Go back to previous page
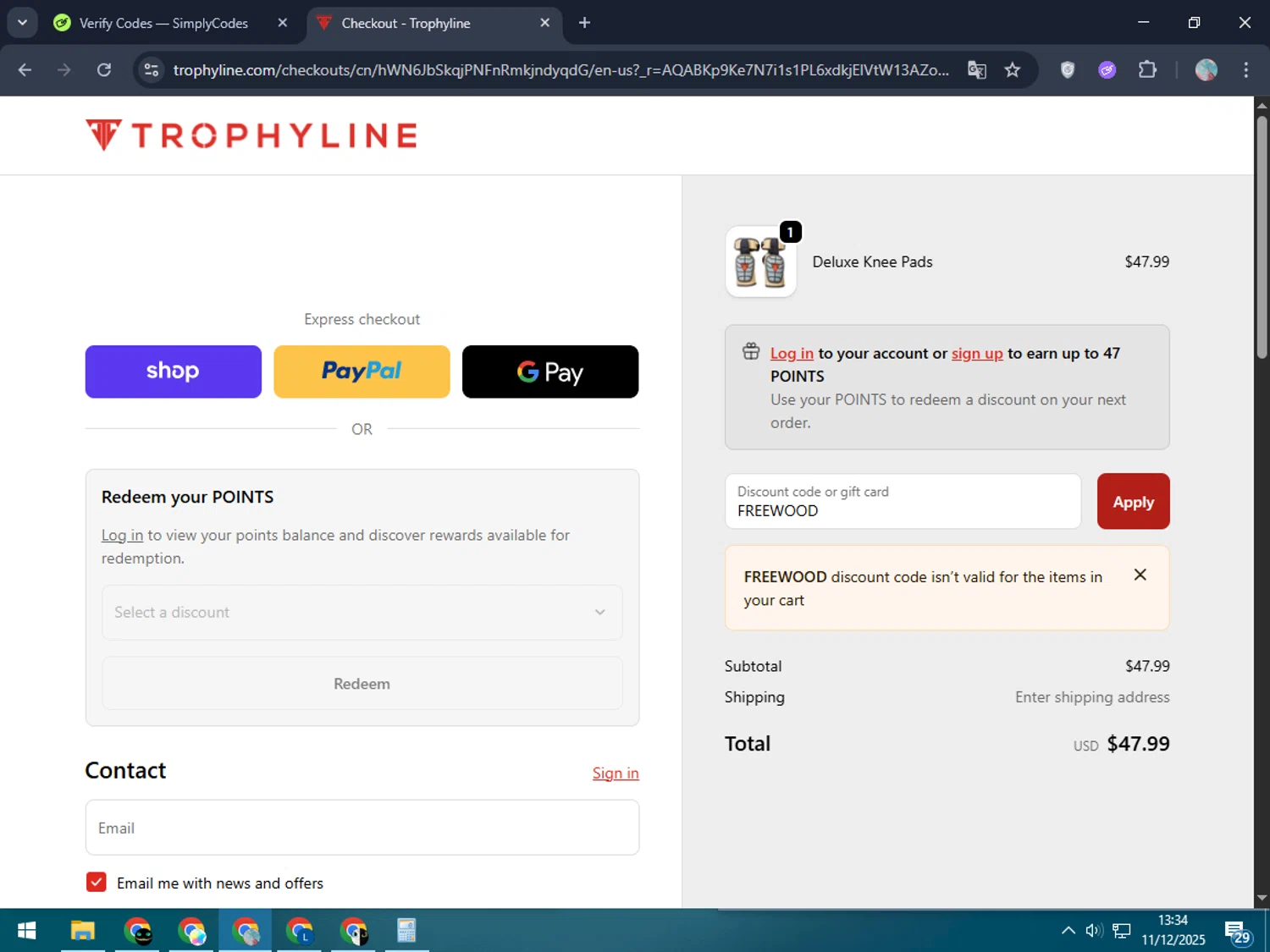This screenshot has width=1270, height=952. coord(25,70)
